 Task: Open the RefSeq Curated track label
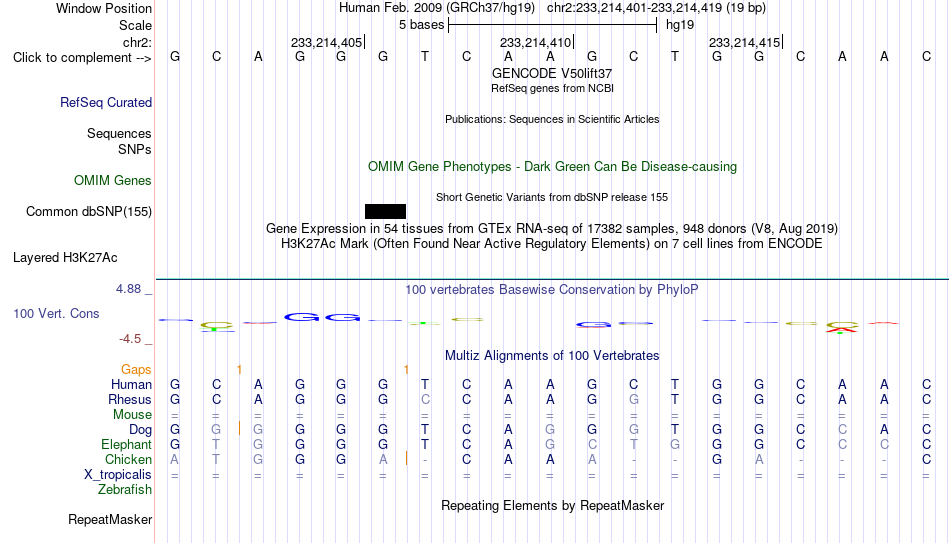pyautogui.click(x=106, y=102)
